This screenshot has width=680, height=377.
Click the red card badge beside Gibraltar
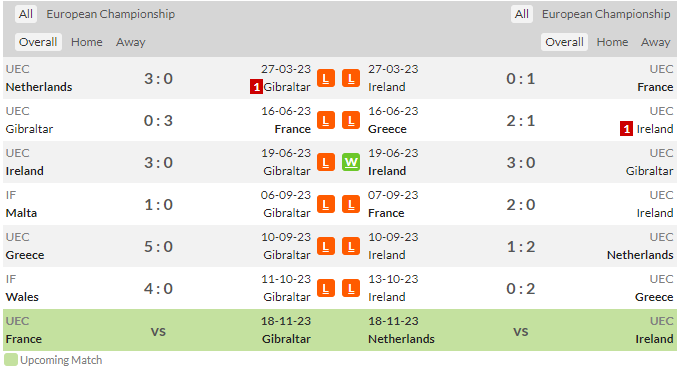pyautogui.click(x=256, y=87)
